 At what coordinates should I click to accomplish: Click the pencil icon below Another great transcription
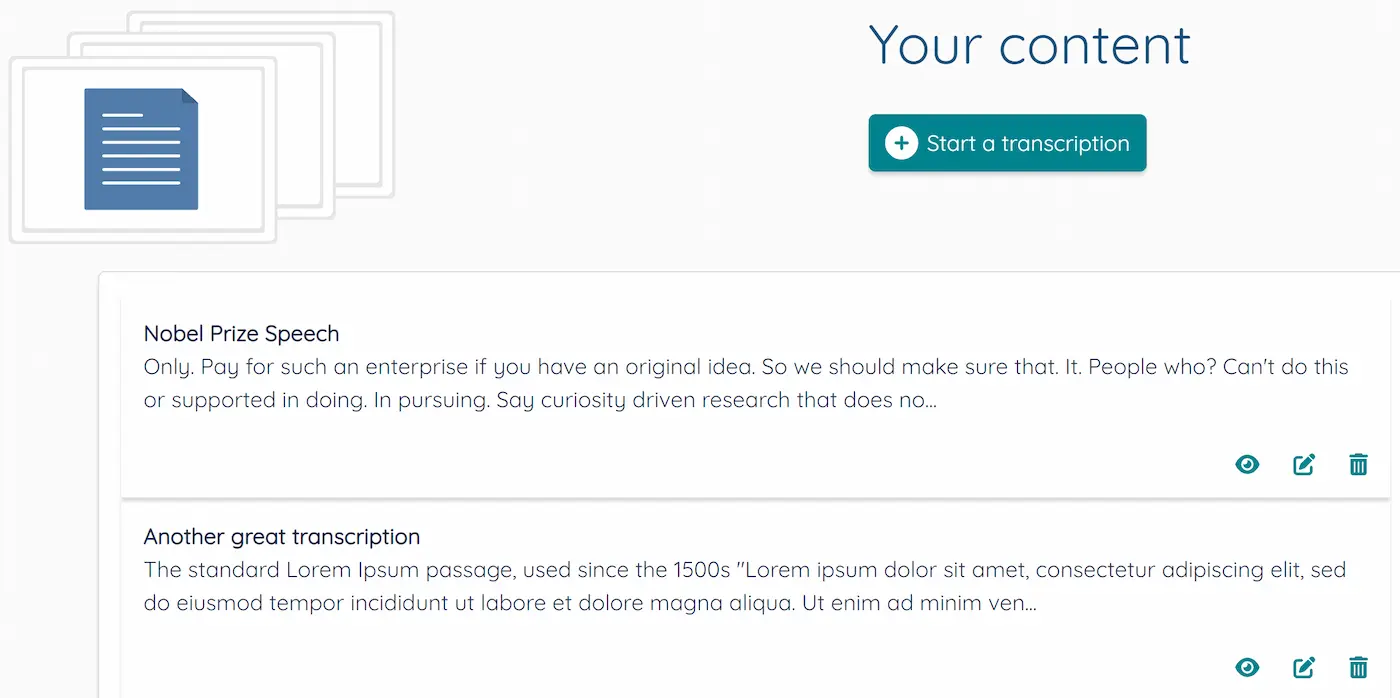tap(1303, 667)
